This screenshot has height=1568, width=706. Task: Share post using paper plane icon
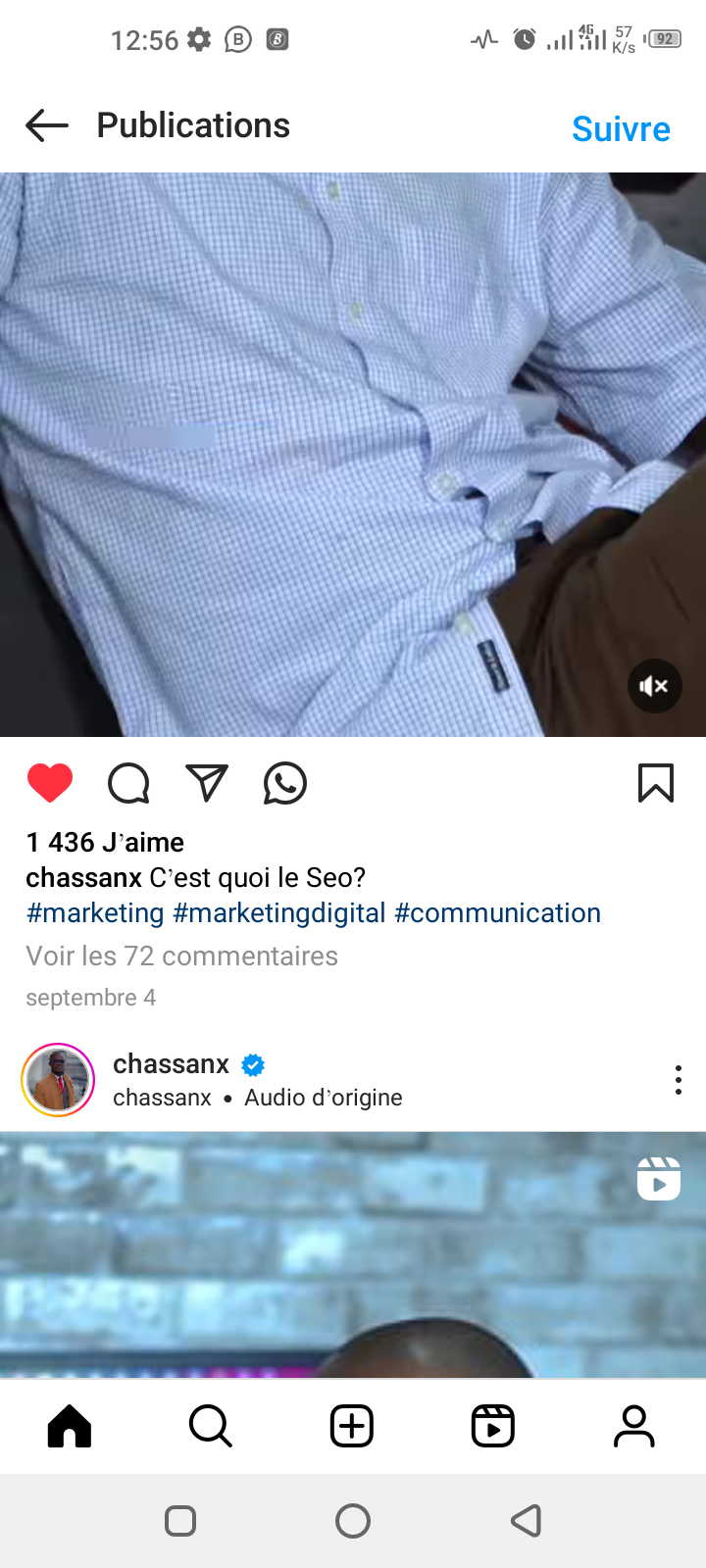click(207, 783)
